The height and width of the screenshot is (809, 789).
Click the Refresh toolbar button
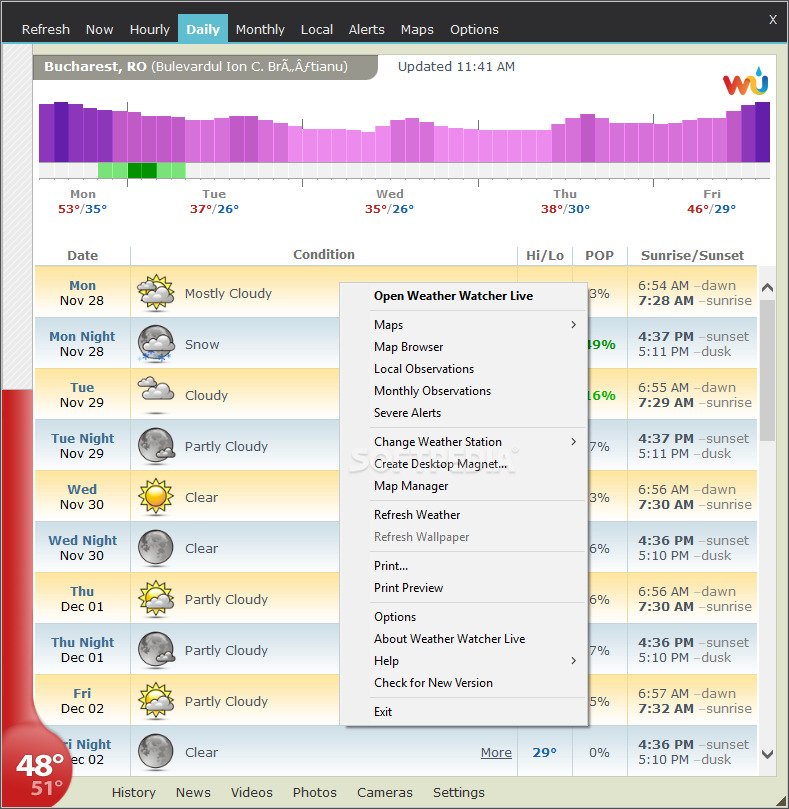[x=45, y=29]
